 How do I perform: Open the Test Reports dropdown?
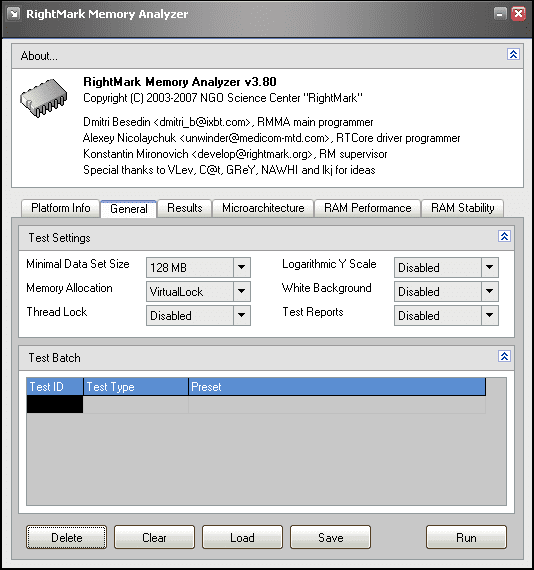pos(446,316)
